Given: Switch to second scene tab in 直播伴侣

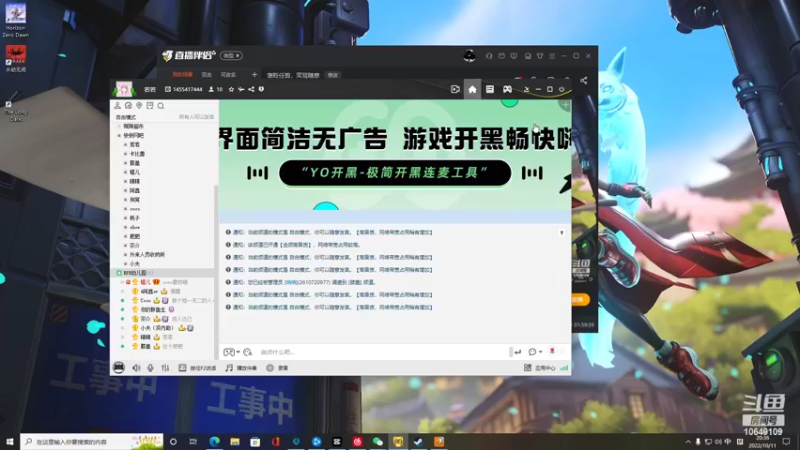Looking at the screenshot, I should click(206, 75).
